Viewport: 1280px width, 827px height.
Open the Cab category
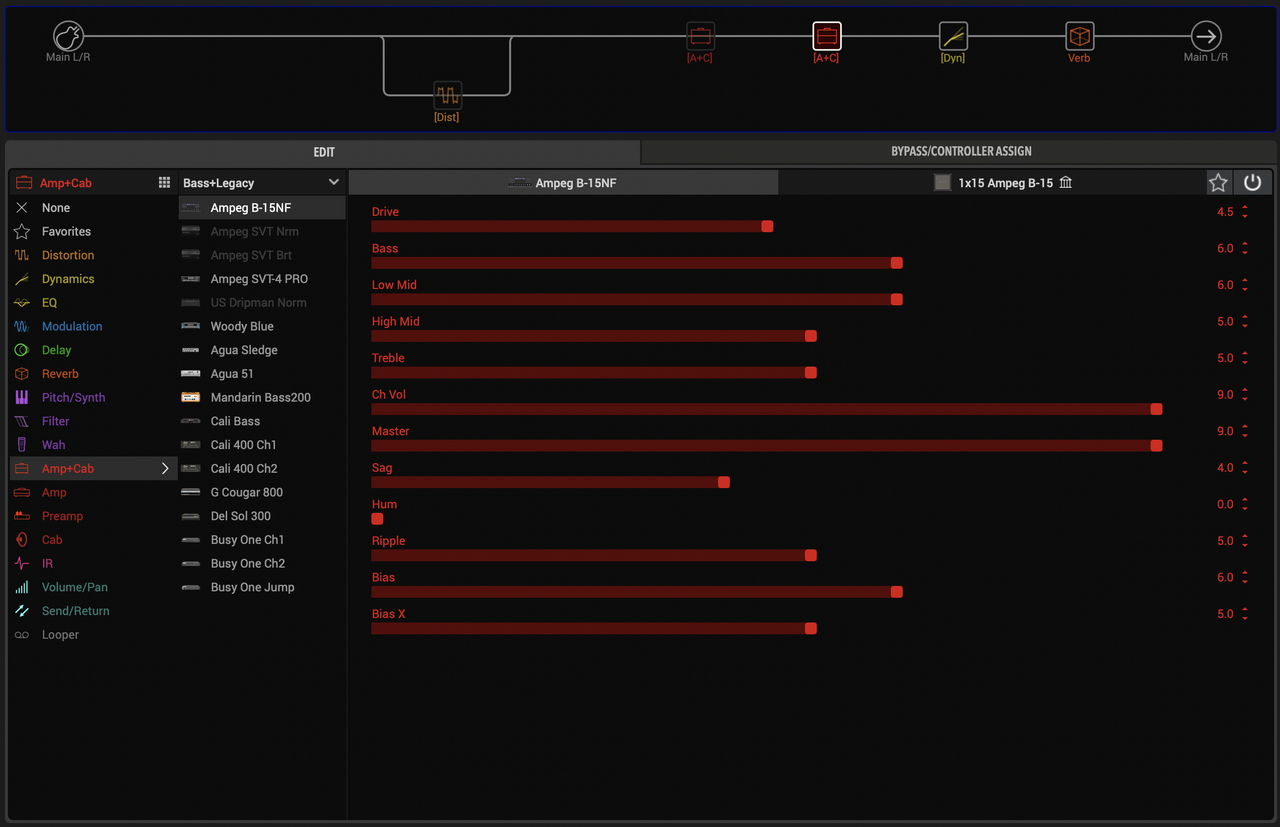click(94, 540)
